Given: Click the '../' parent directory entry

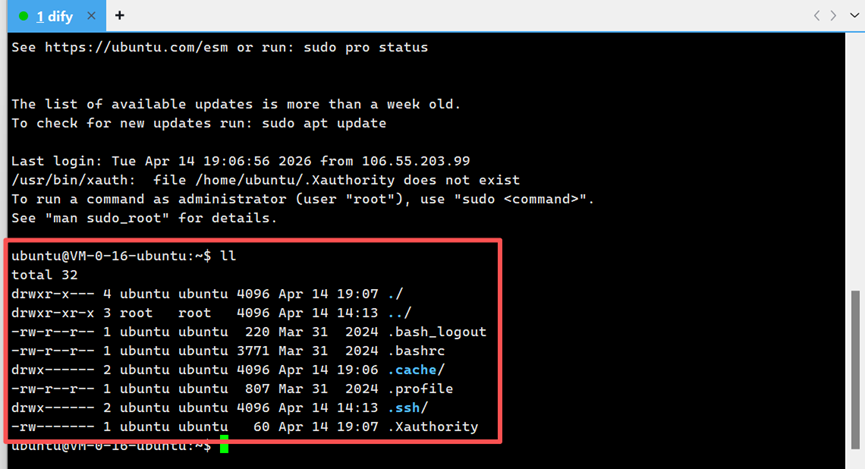Looking at the screenshot, I should tap(399, 313).
